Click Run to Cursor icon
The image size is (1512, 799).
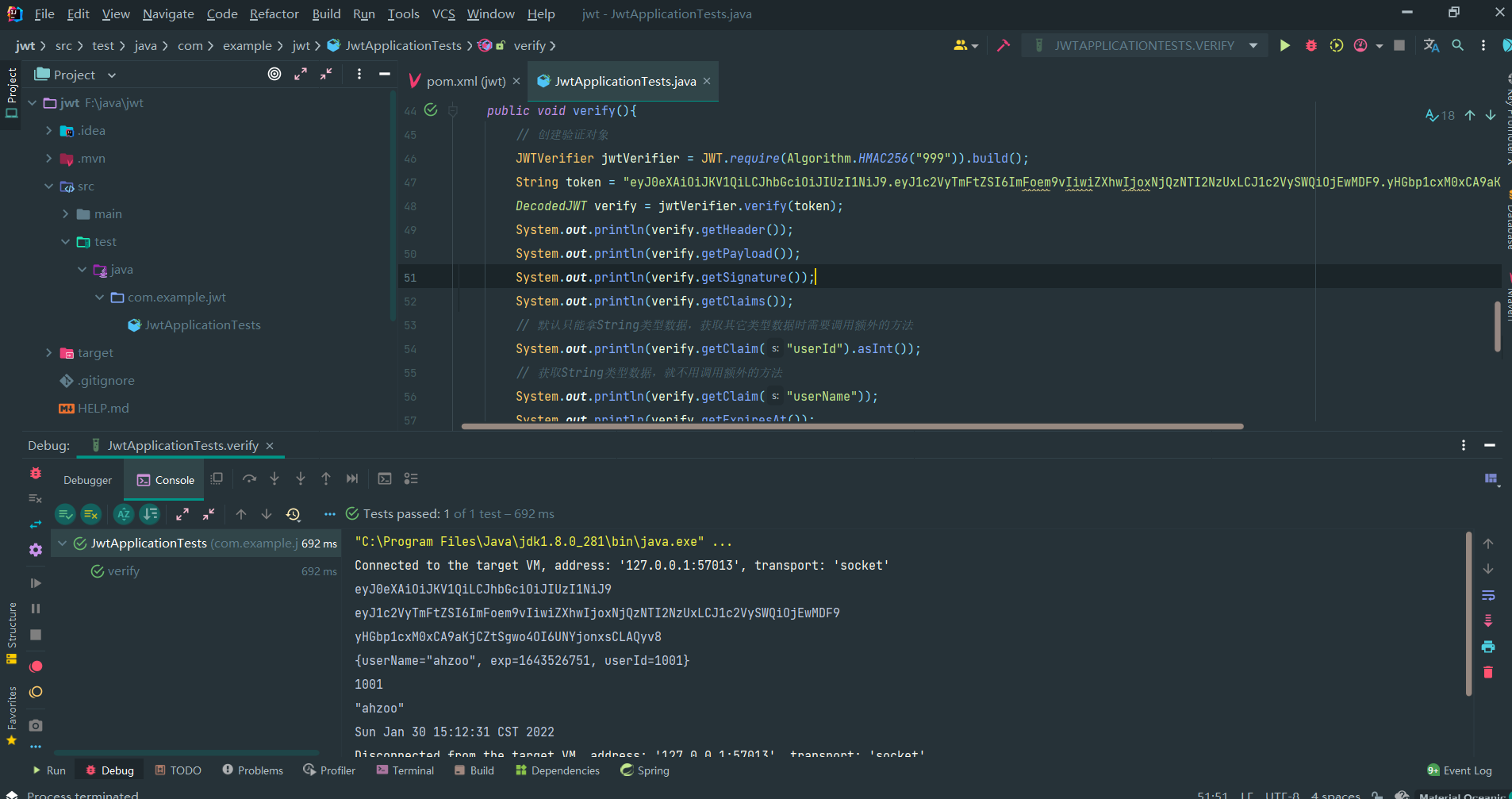(352, 478)
